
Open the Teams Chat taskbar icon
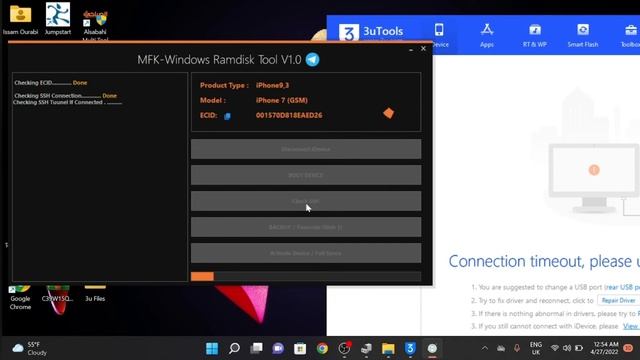[x=278, y=348]
